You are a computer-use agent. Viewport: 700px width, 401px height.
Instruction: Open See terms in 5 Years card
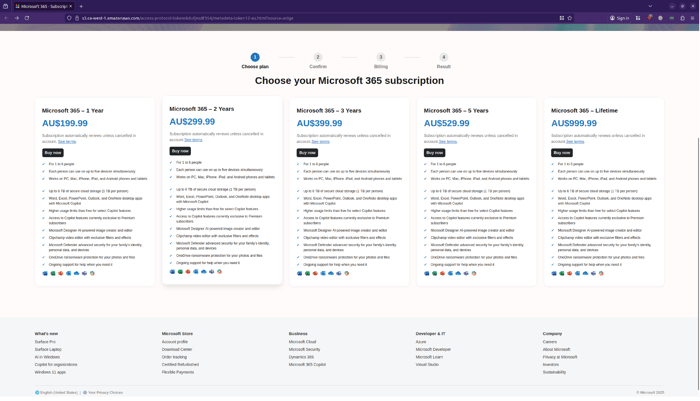tap(448, 142)
